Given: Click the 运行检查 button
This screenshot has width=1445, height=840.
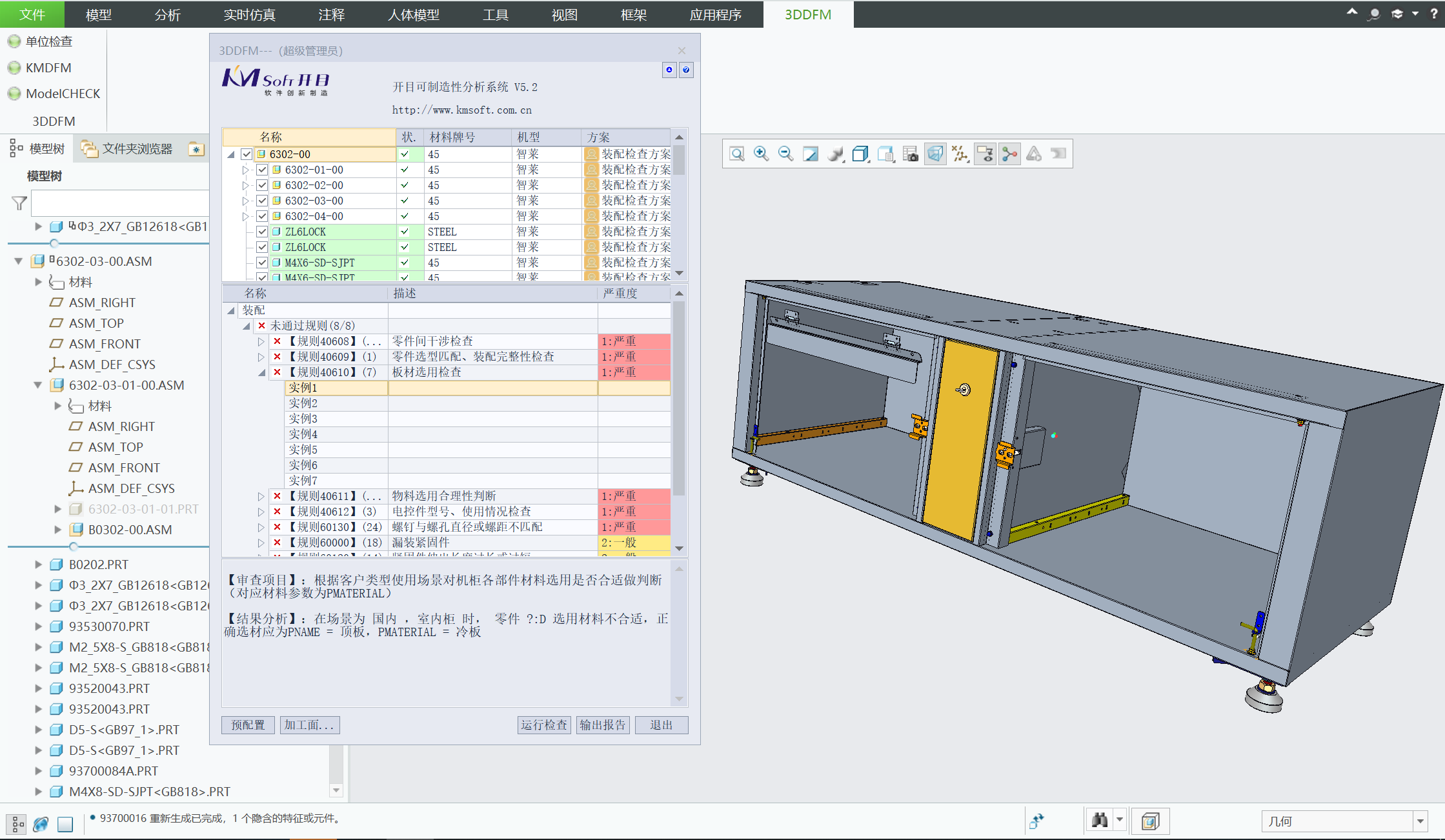Looking at the screenshot, I should [x=544, y=725].
